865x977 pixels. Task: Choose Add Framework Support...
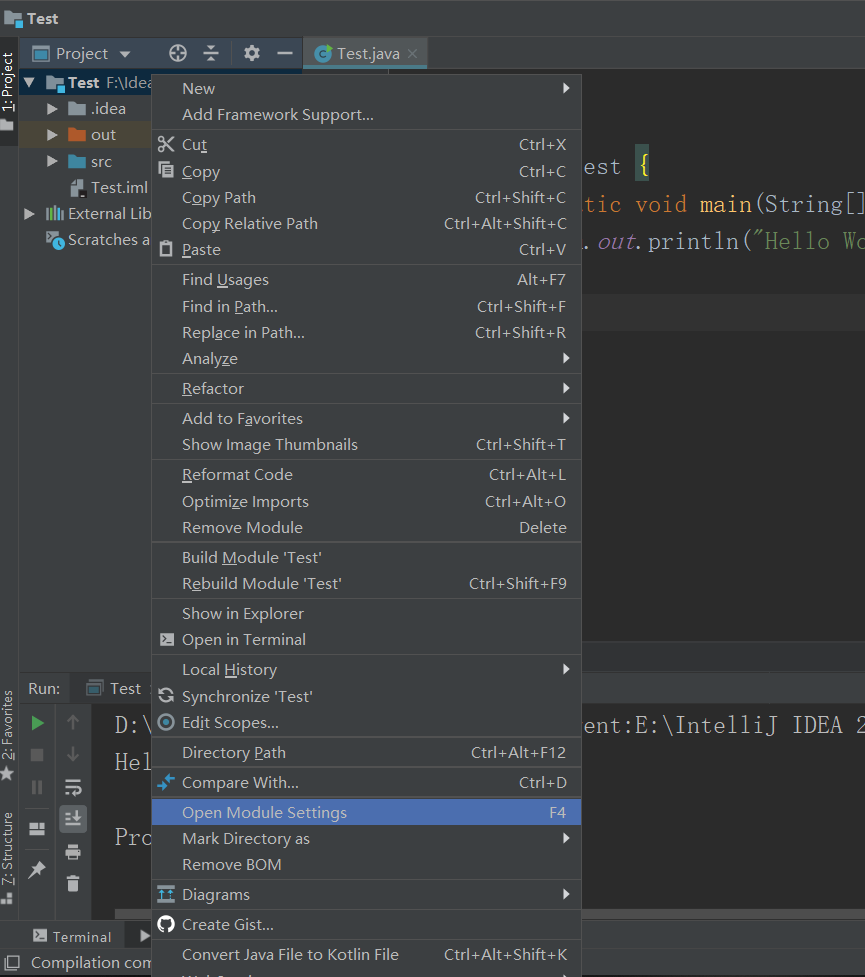[x=366, y=115]
